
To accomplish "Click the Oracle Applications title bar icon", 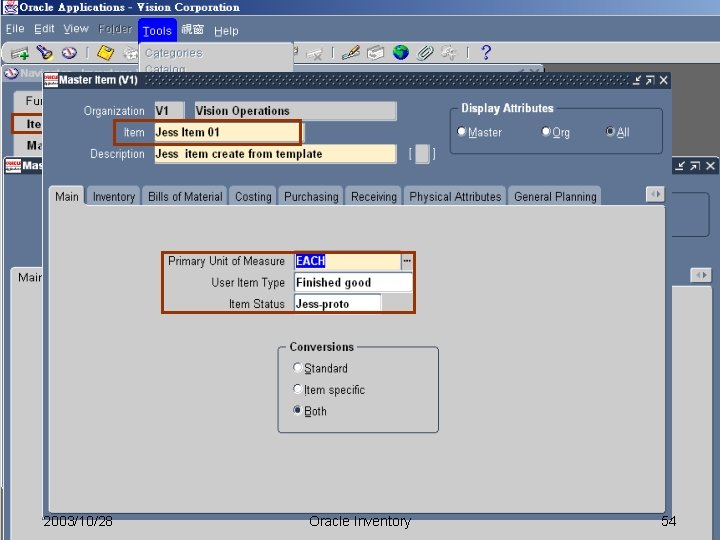I will (x=10, y=7).
